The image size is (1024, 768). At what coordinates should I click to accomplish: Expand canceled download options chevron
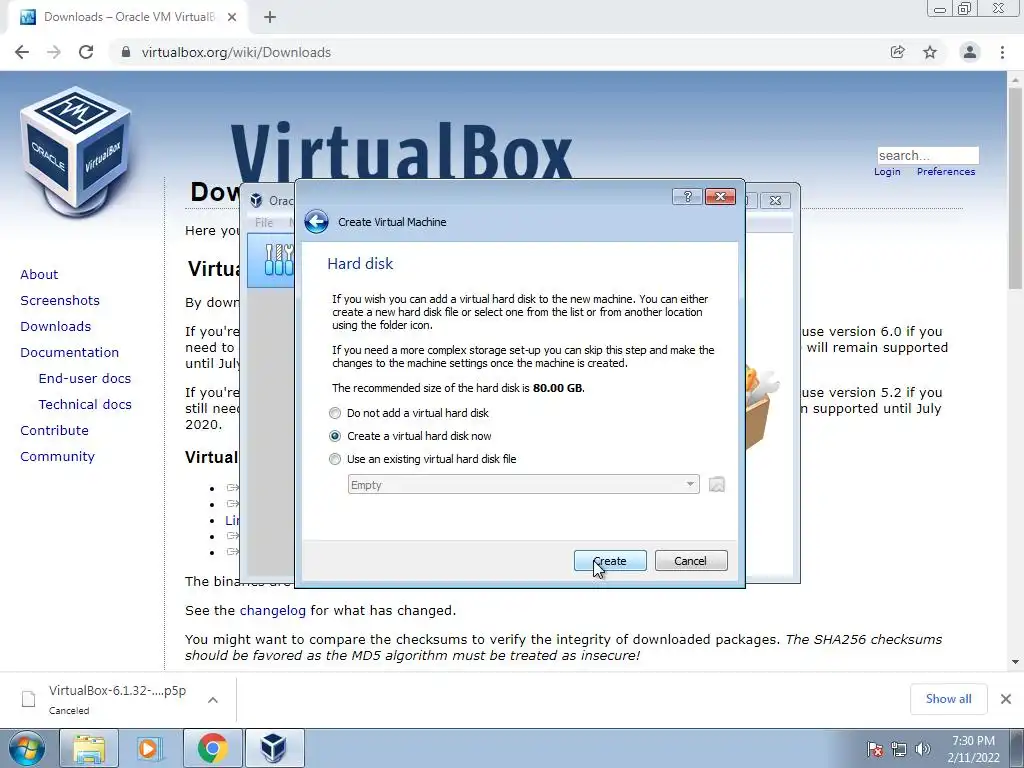pyautogui.click(x=213, y=699)
